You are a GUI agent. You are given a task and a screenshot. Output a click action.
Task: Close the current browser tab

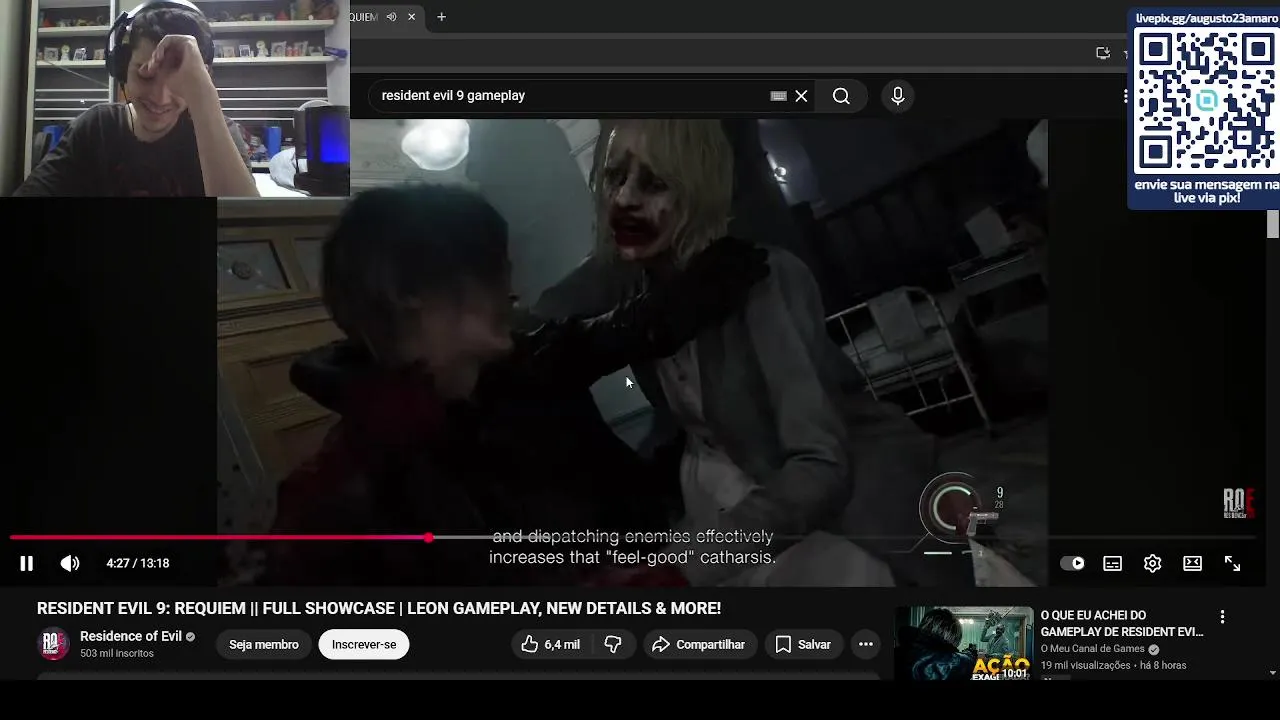411,17
